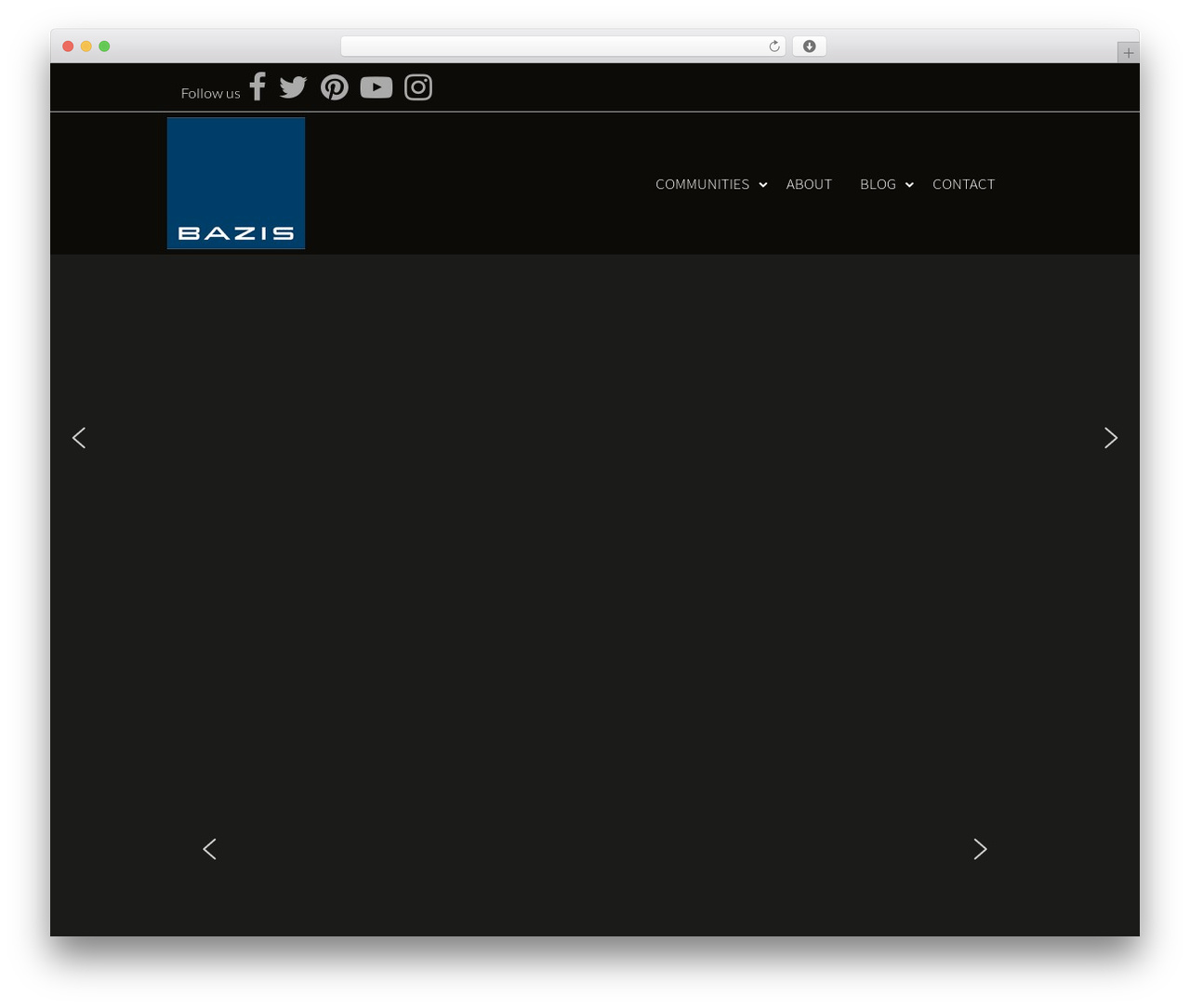Click the "Follow us" text

tap(210, 93)
